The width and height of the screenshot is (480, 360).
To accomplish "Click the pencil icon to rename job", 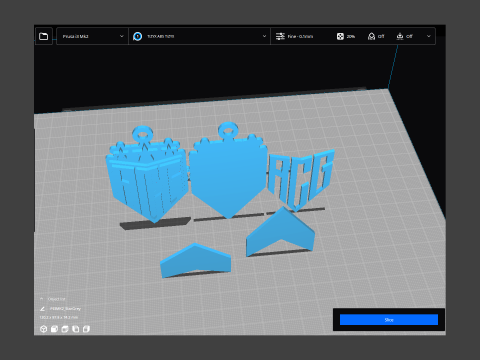I will 42,309.
